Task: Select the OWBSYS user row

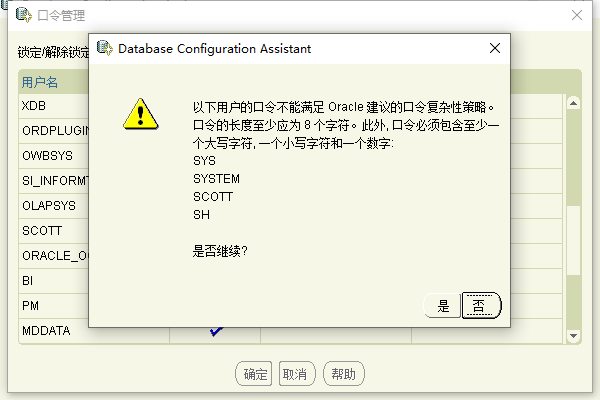Action: pos(54,156)
